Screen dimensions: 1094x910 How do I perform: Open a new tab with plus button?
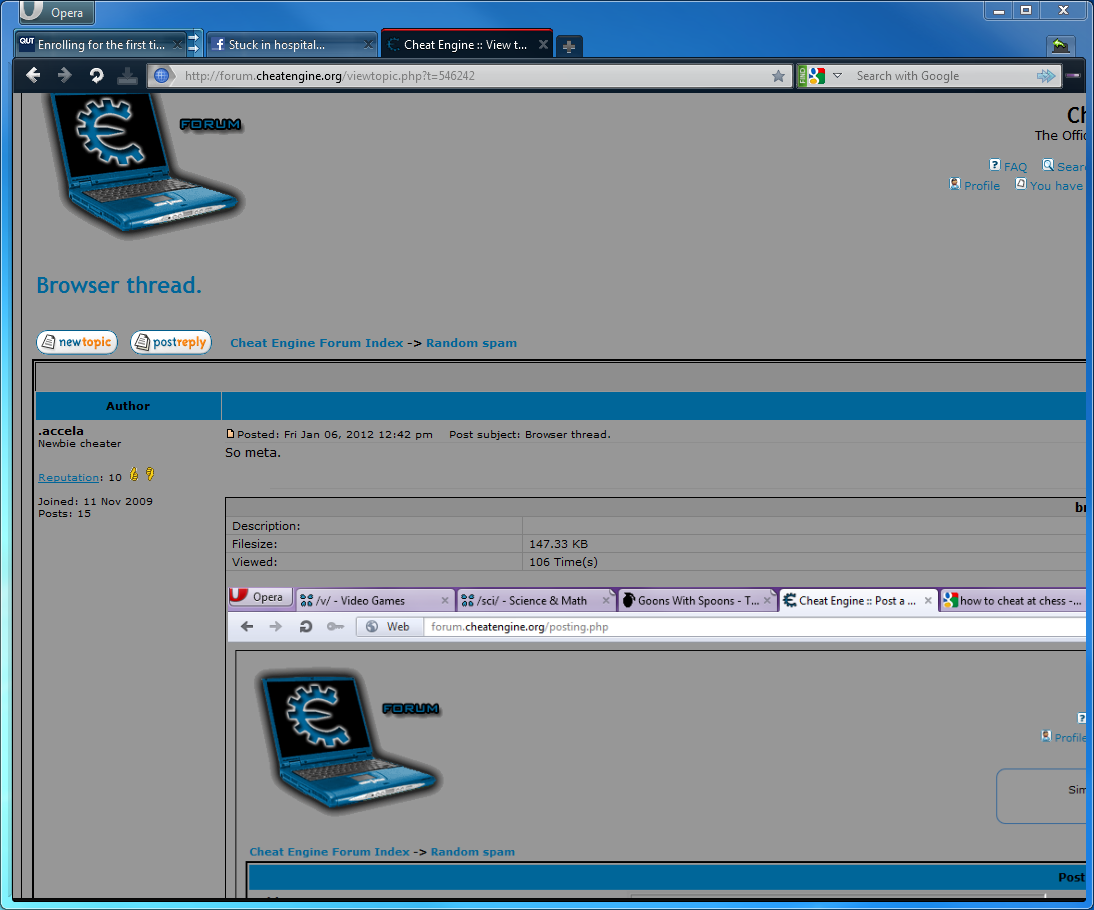[569, 47]
